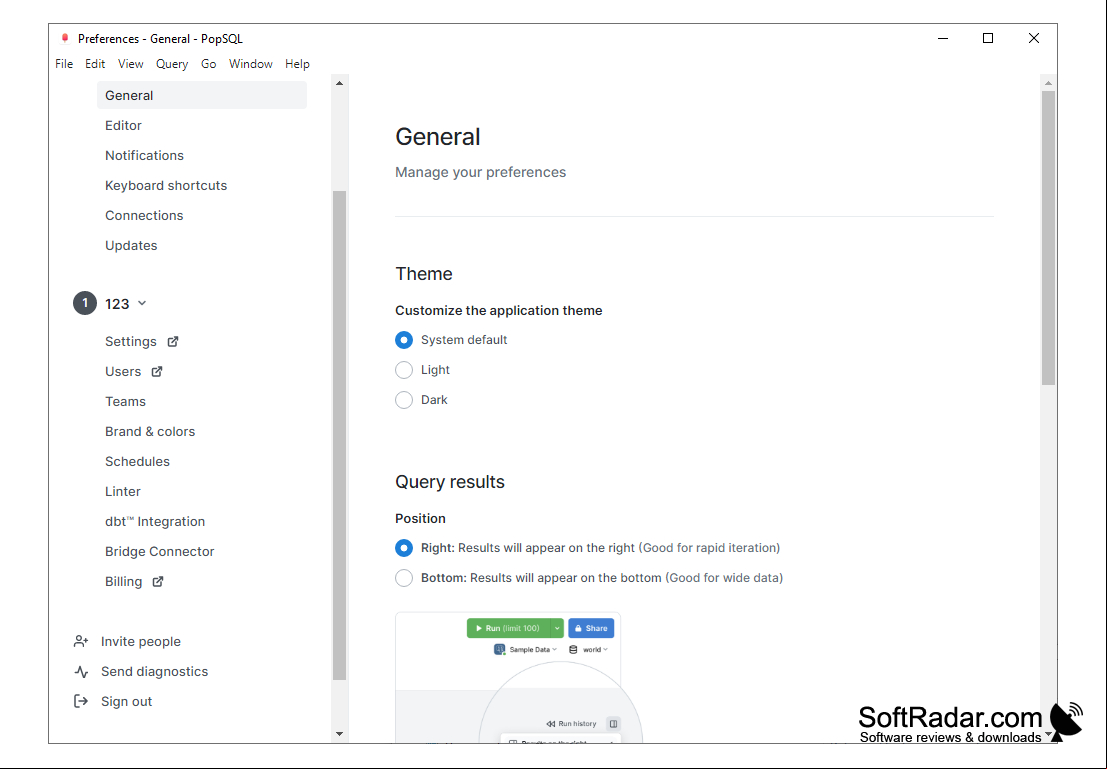Select the System default theme option

pyautogui.click(x=404, y=340)
